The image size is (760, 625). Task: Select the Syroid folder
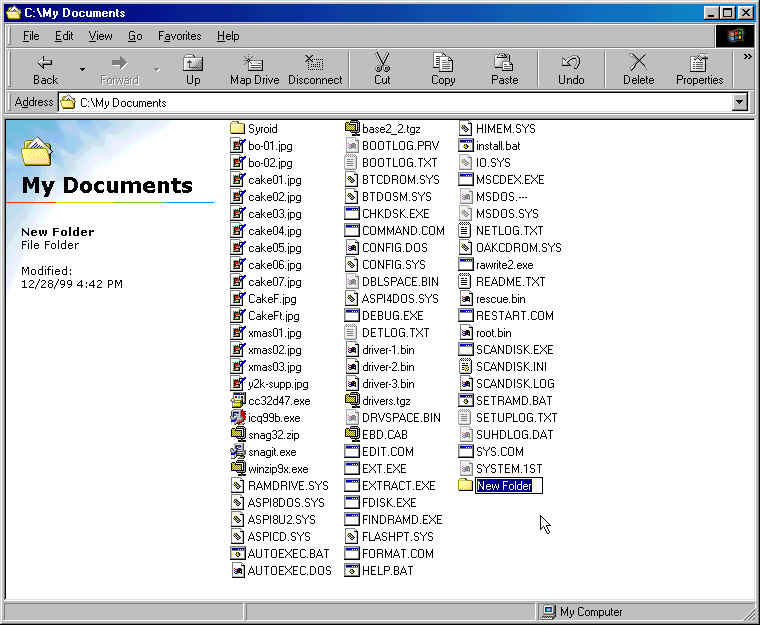pyautogui.click(x=262, y=128)
